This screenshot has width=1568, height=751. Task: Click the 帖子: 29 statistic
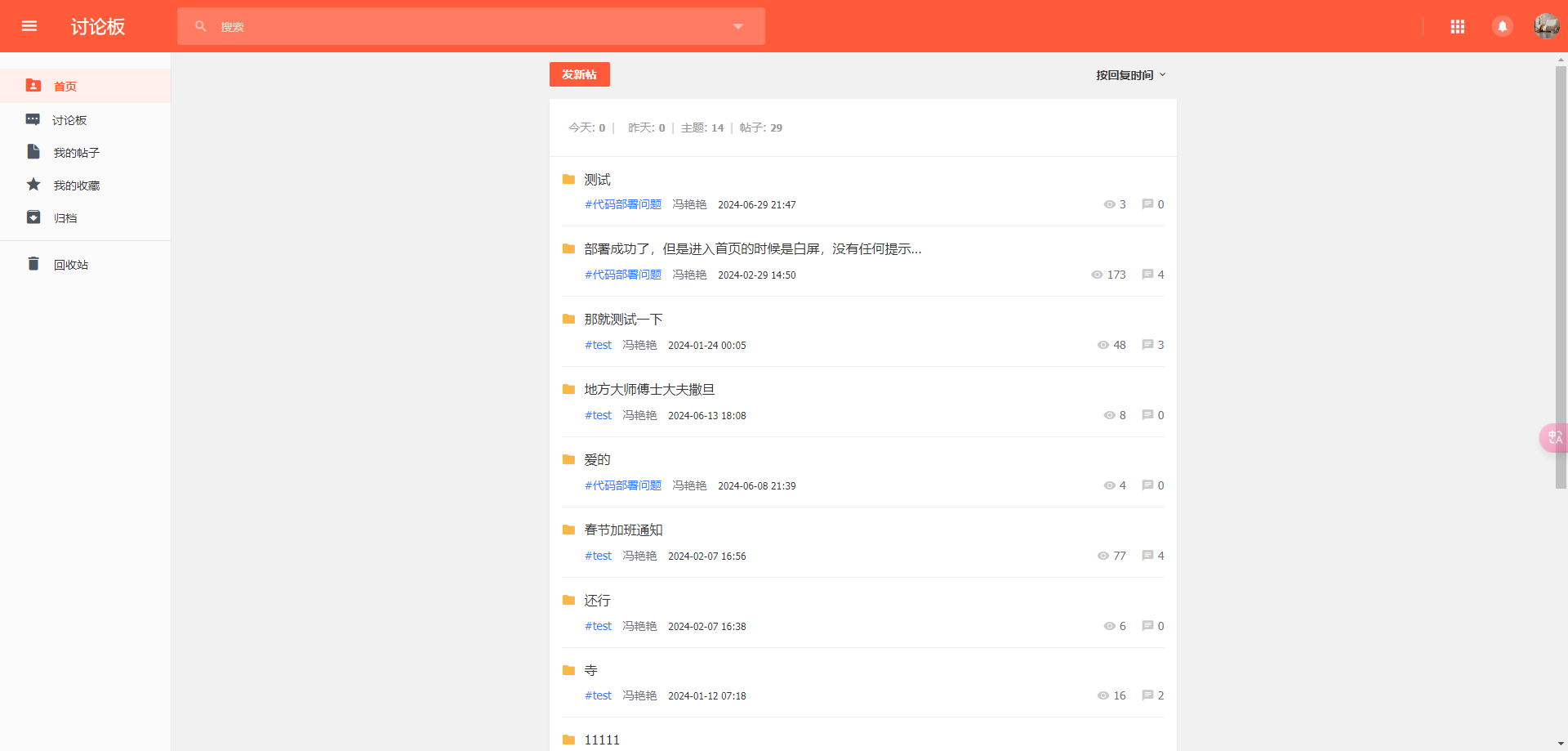761,127
